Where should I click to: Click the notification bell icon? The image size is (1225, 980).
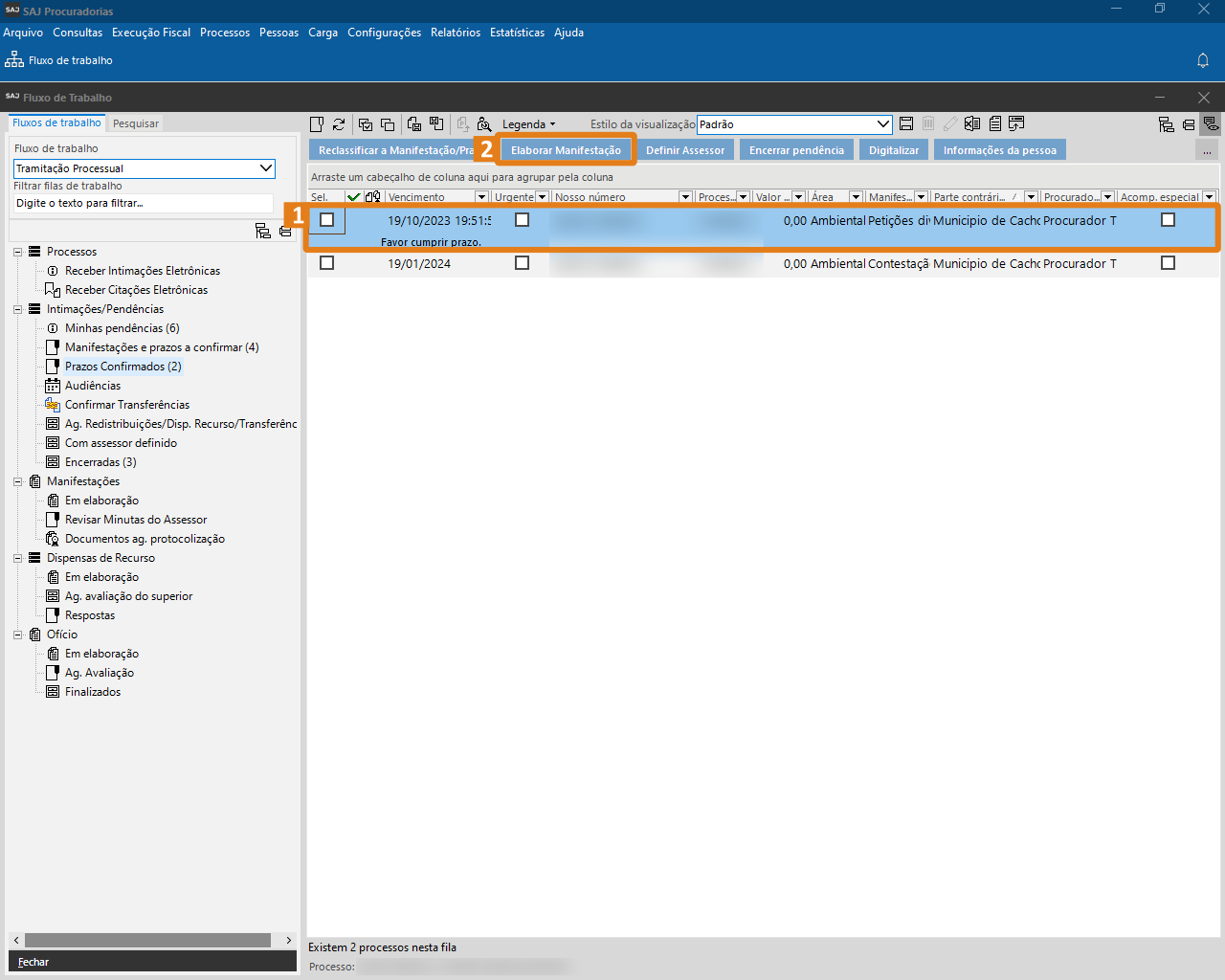tap(1203, 60)
